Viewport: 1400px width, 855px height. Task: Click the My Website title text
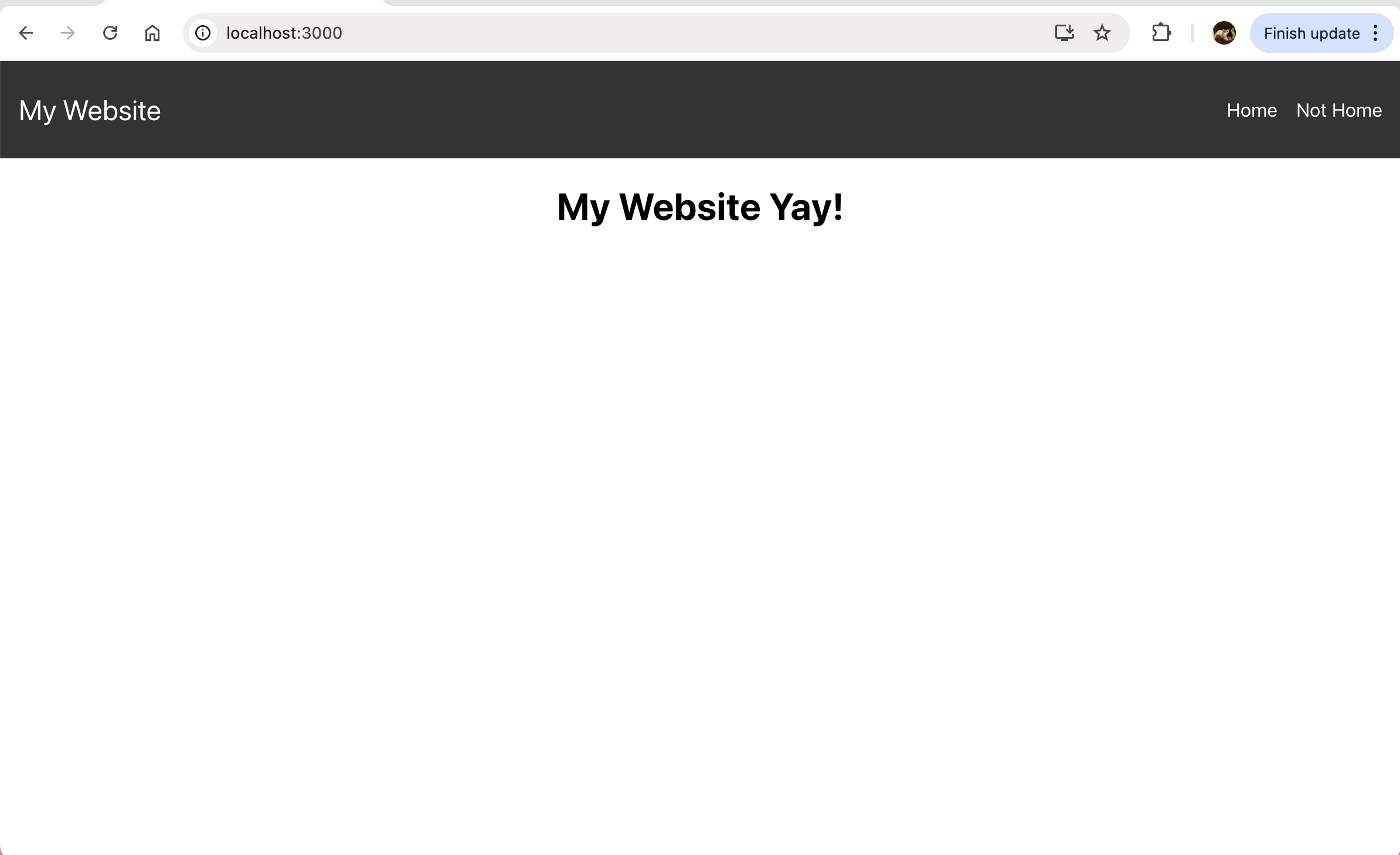click(x=90, y=110)
